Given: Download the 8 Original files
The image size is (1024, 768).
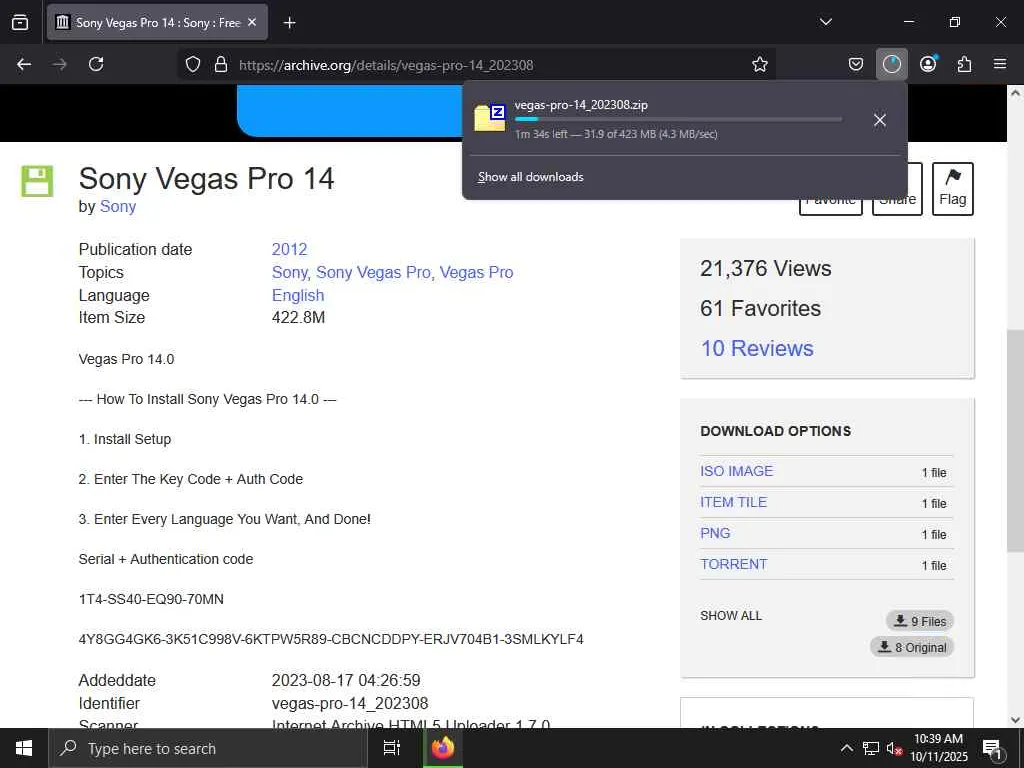Looking at the screenshot, I should pos(912,647).
